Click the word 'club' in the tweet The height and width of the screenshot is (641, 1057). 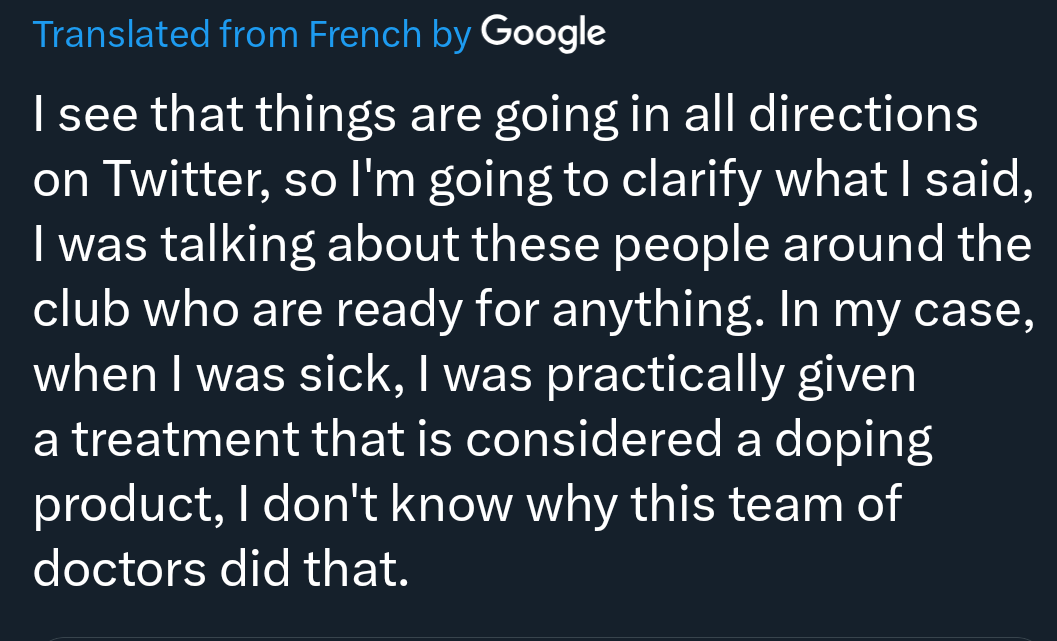coord(81,309)
